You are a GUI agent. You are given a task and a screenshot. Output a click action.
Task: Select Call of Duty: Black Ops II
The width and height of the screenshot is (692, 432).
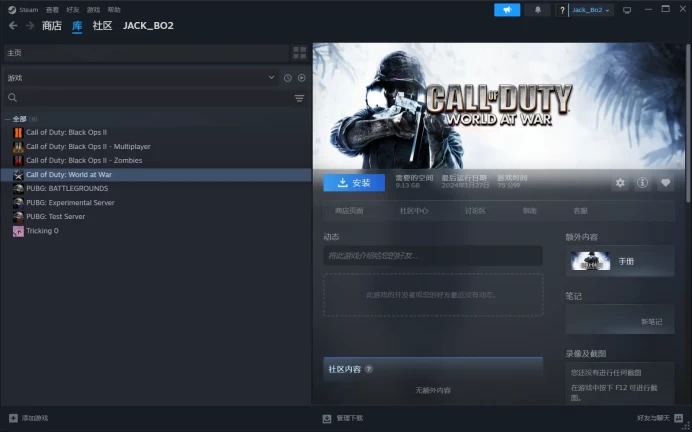coord(66,132)
